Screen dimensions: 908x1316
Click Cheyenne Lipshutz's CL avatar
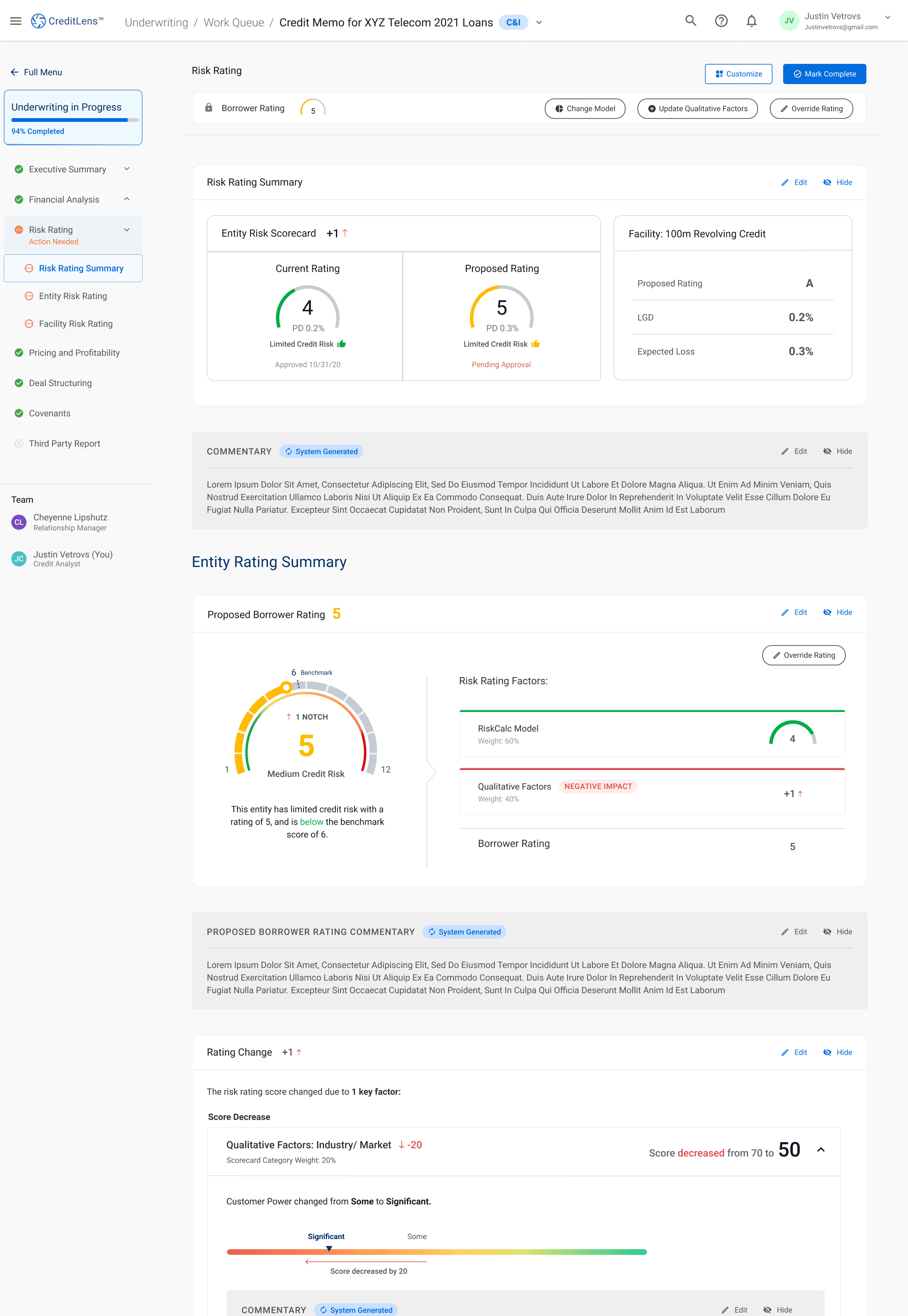(19, 522)
